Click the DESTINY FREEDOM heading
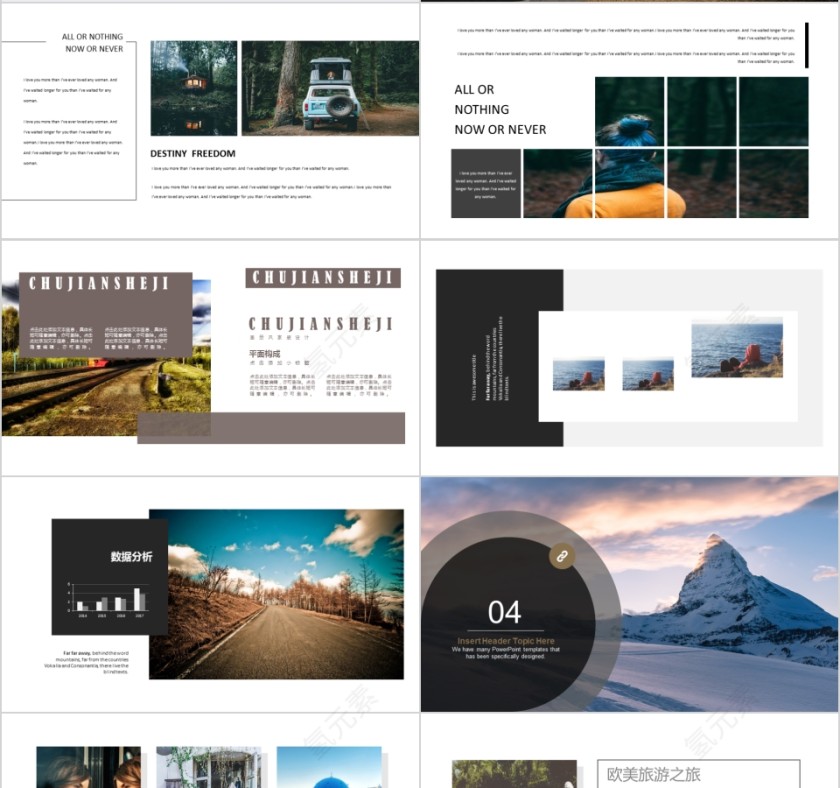This screenshot has width=840, height=788. tap(193, 154)
